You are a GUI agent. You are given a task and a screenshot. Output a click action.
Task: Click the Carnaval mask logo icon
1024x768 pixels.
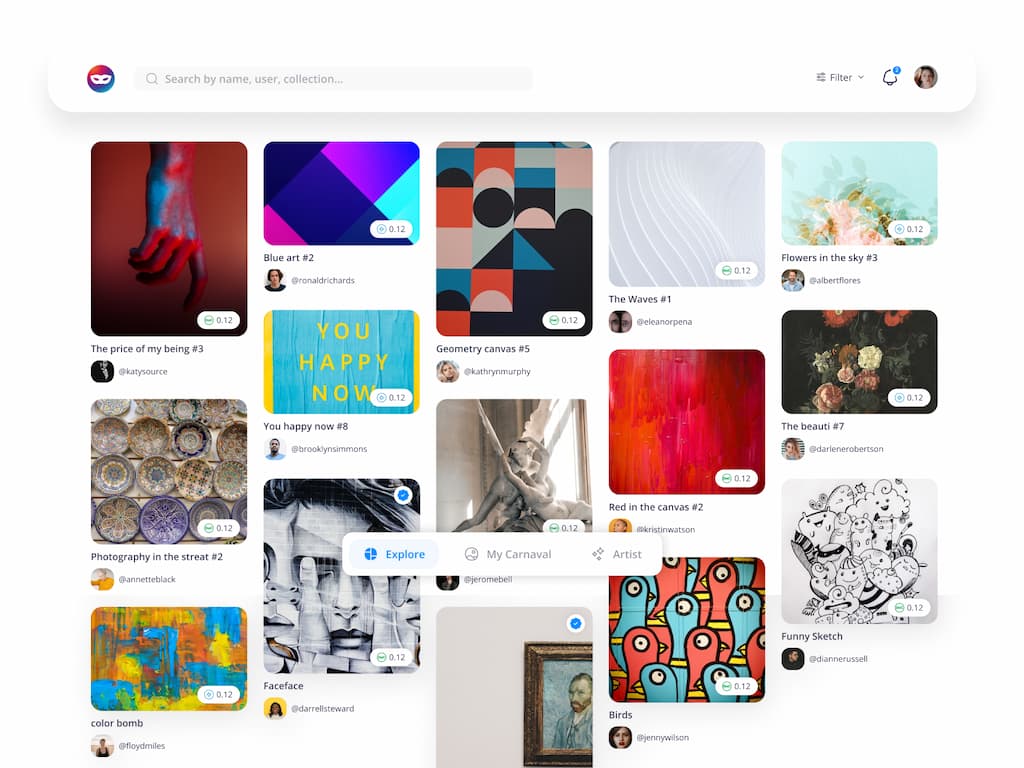coord(101,79)
